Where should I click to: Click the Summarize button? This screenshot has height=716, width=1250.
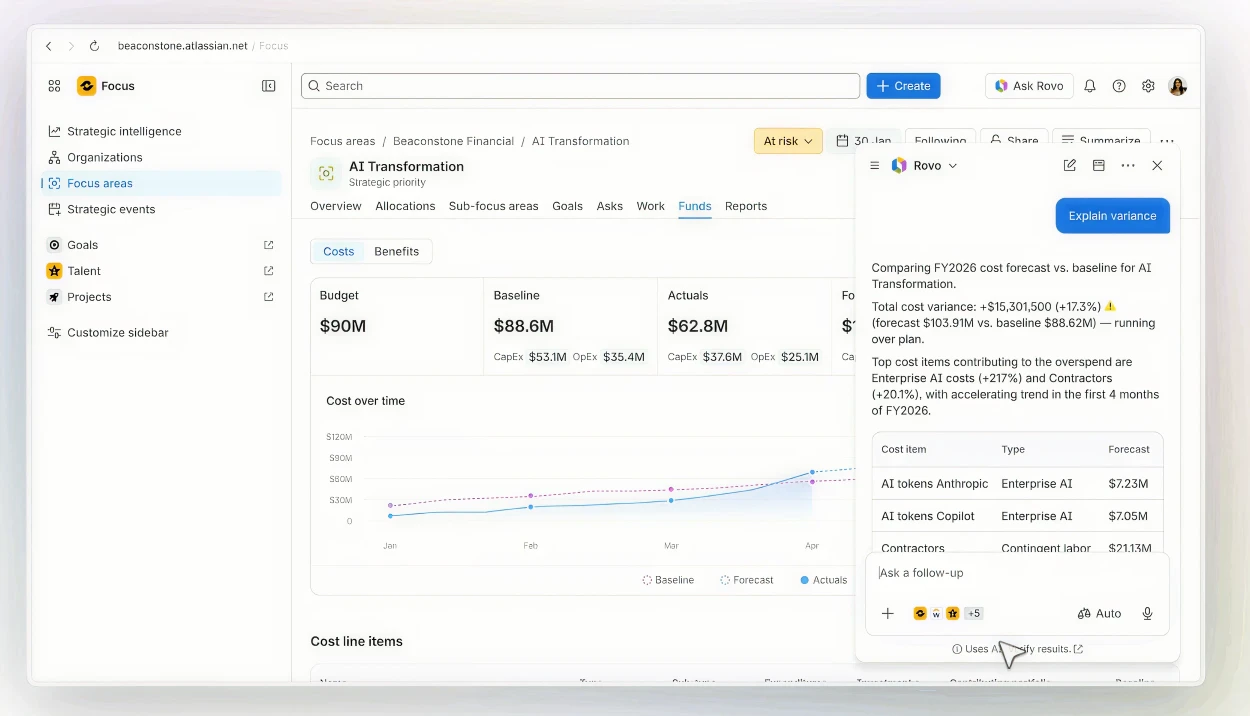1101,141
